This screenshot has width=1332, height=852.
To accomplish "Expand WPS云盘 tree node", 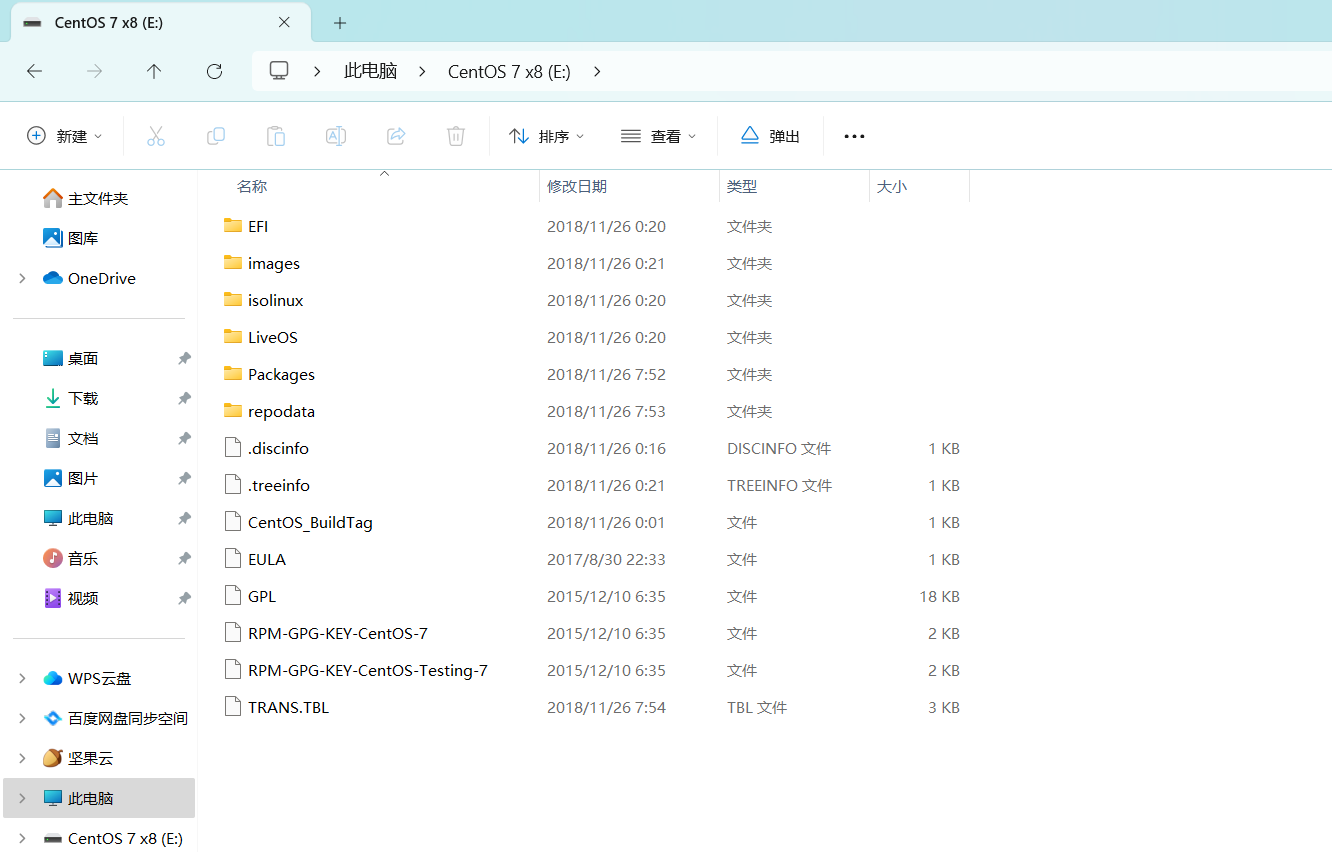I will tap(22, 678).
